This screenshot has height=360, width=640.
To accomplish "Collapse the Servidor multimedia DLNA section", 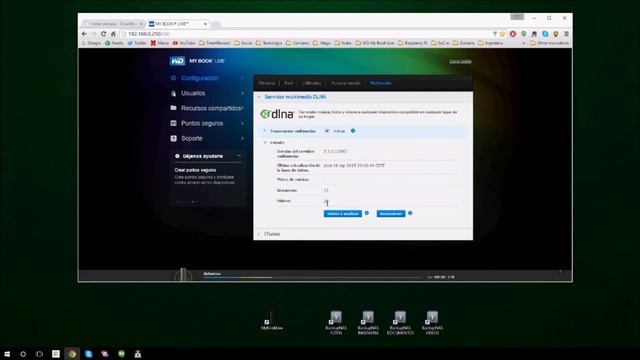I will pos(259,97).
